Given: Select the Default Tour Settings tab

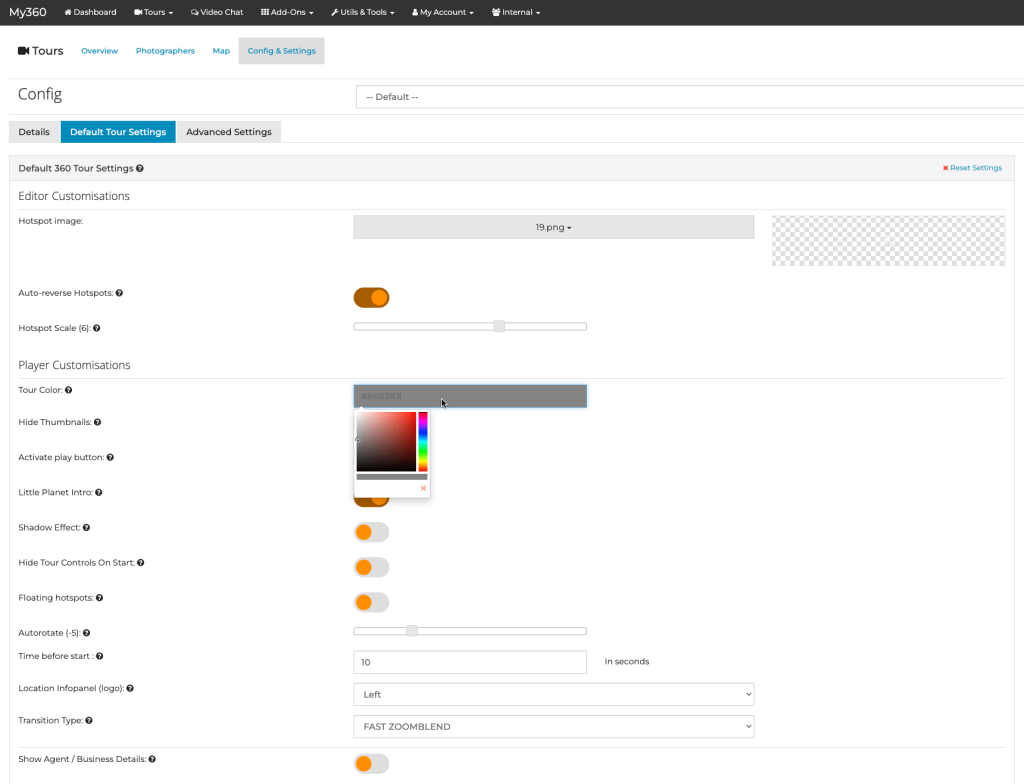Looking at the screenshot, I should pos(118,132).
